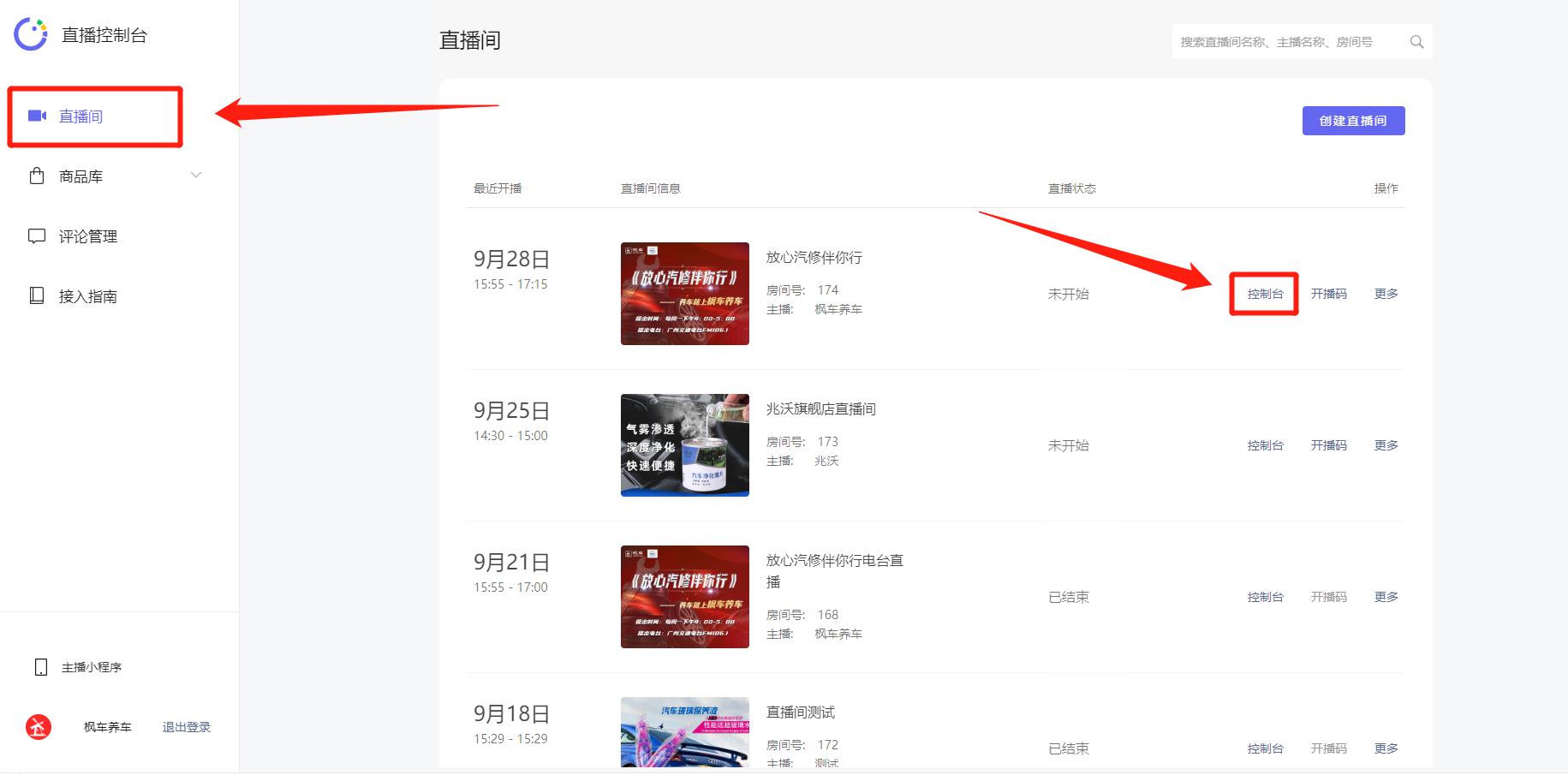Click the 放心汽修伴你行 room 174 thumbnail
This screenshot has height=775, width=1568.
(685, 294)
